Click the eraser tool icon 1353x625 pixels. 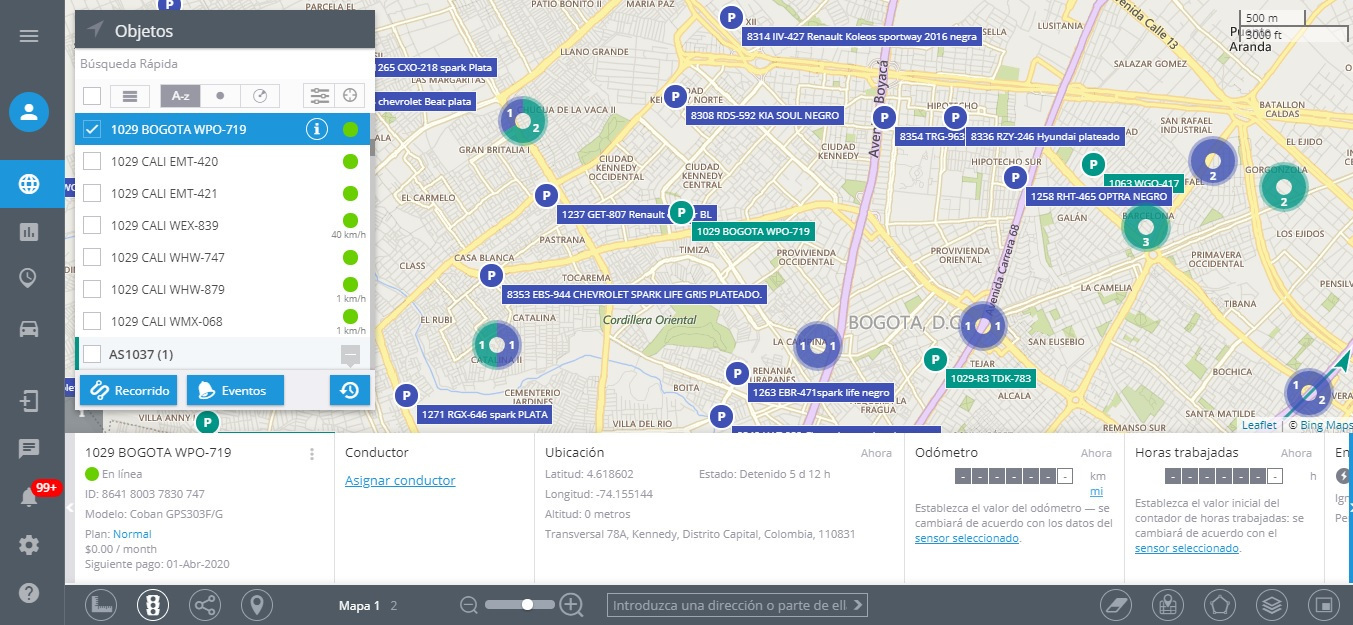[1115, 605]
